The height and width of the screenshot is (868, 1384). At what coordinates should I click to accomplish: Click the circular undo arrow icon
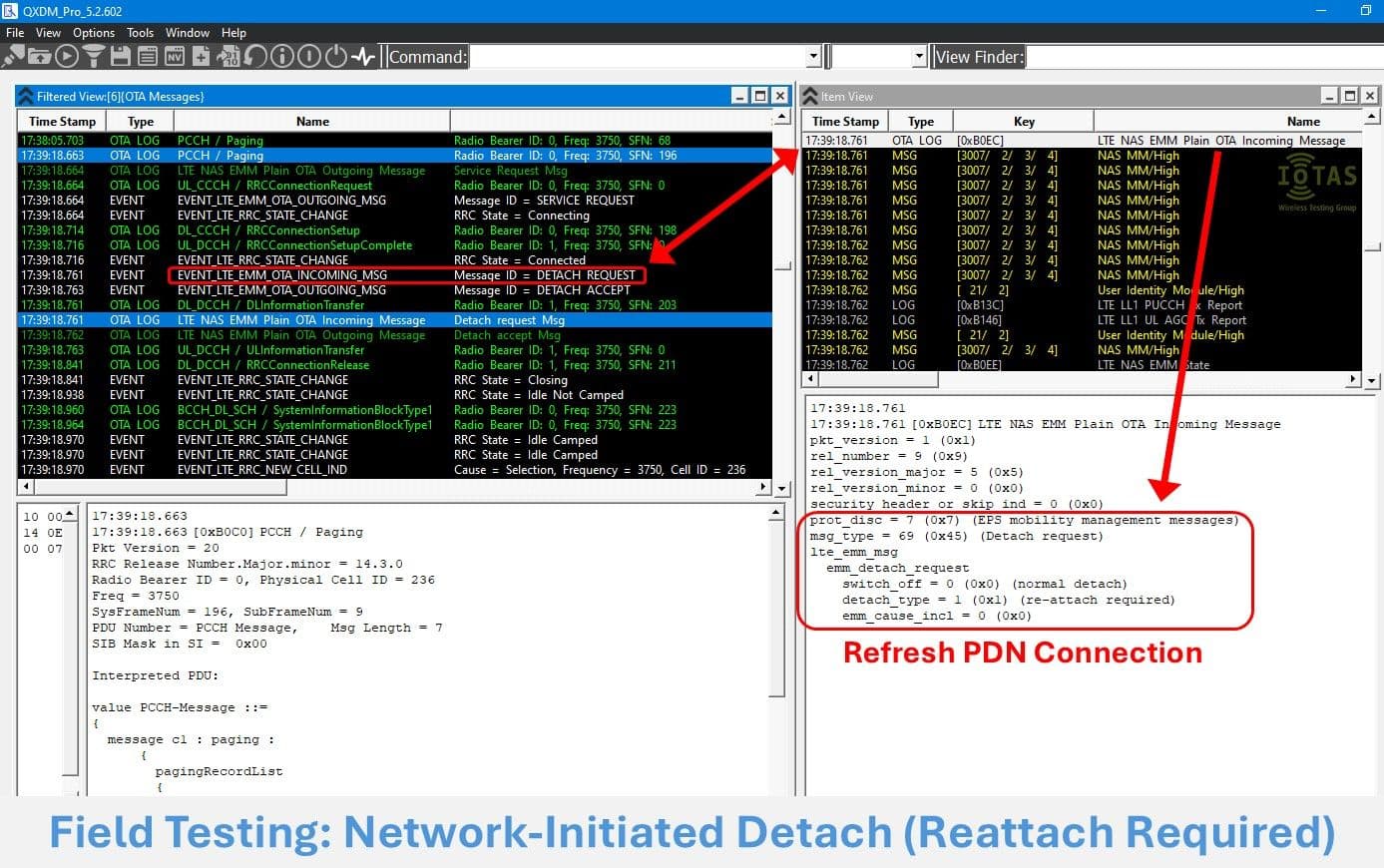[x=255, y=57]
